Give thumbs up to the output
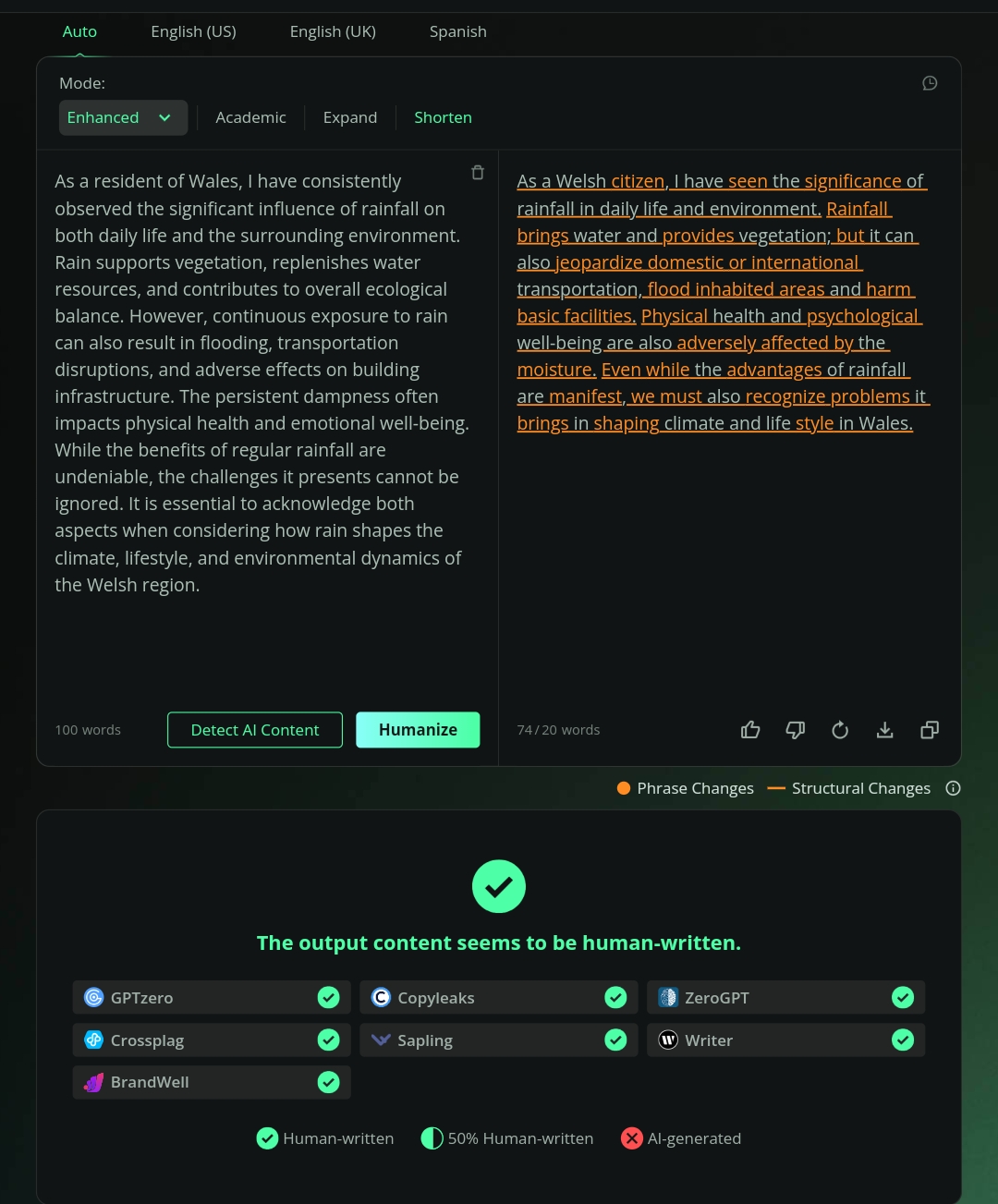998x1204 pixels. click(750, 730)
